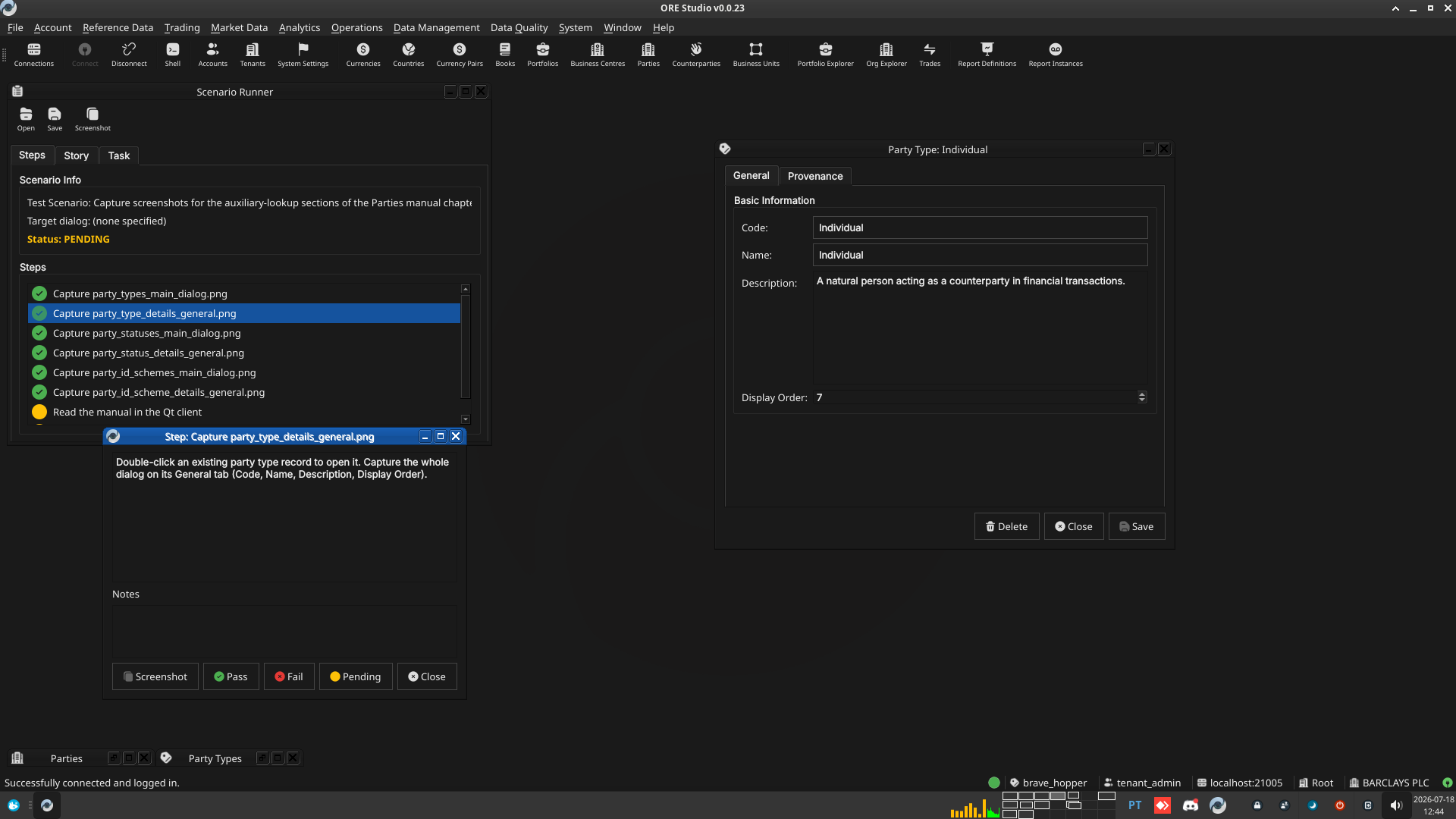Select step Capture party_statuses_main_dialog.png
Viewport: 1456px width, 819px height.
[244, 333]
